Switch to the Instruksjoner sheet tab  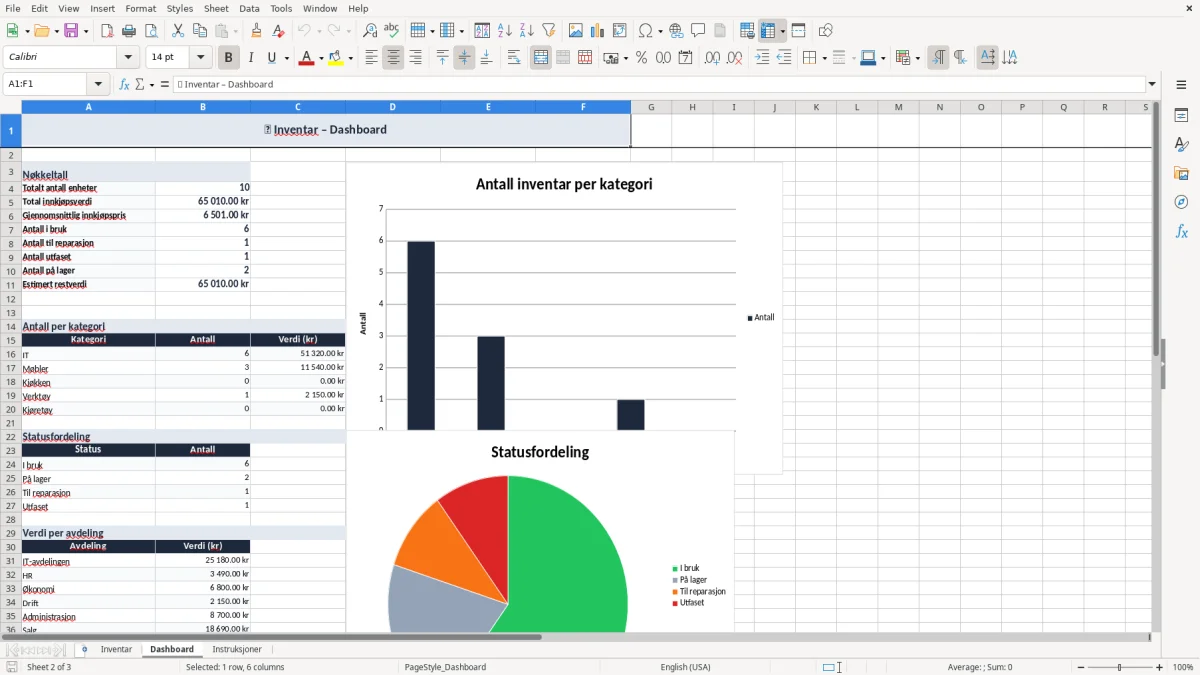pyautogui.click(x=237, y=650)
